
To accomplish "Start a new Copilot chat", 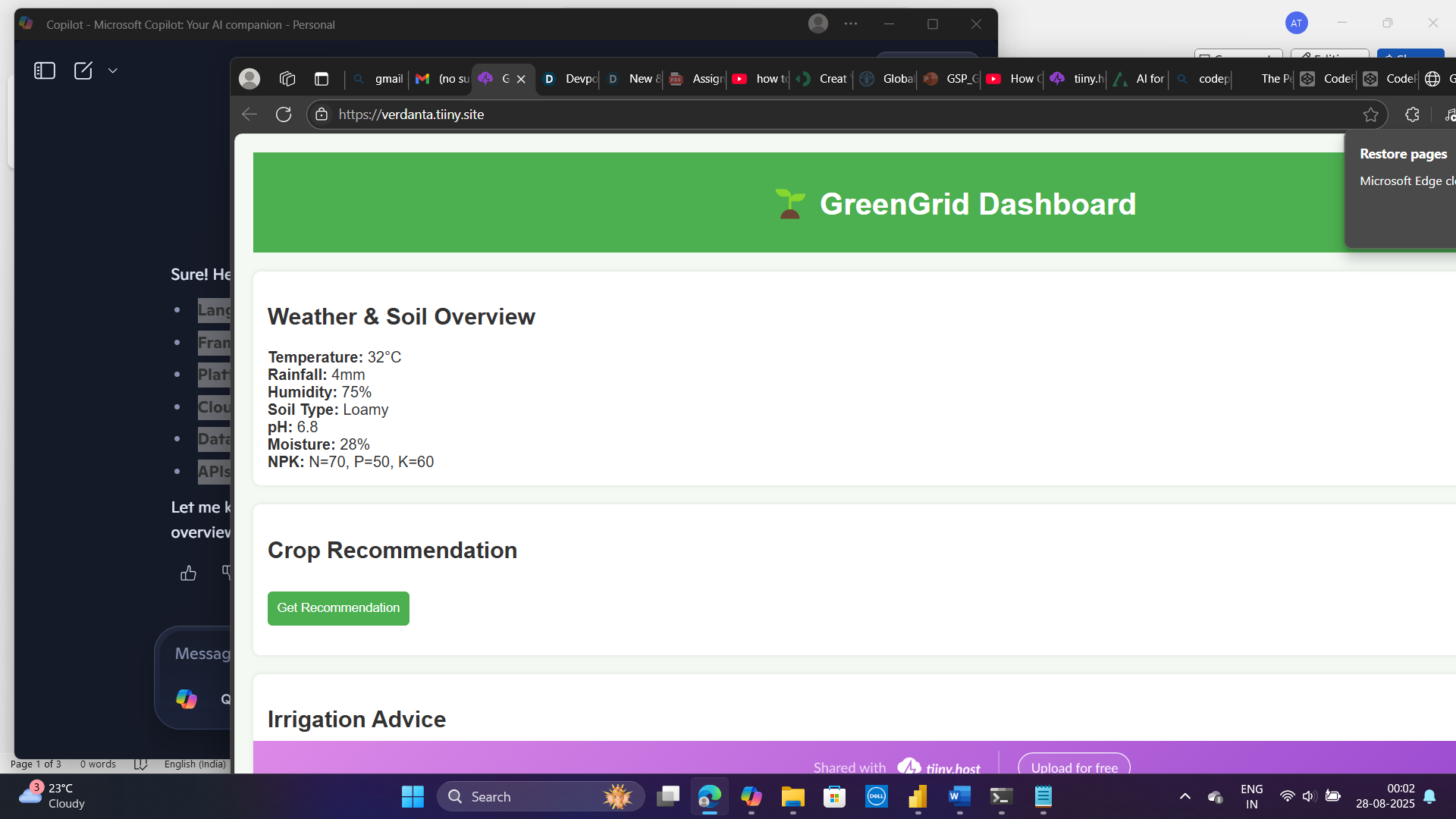I will coord(83,71).
